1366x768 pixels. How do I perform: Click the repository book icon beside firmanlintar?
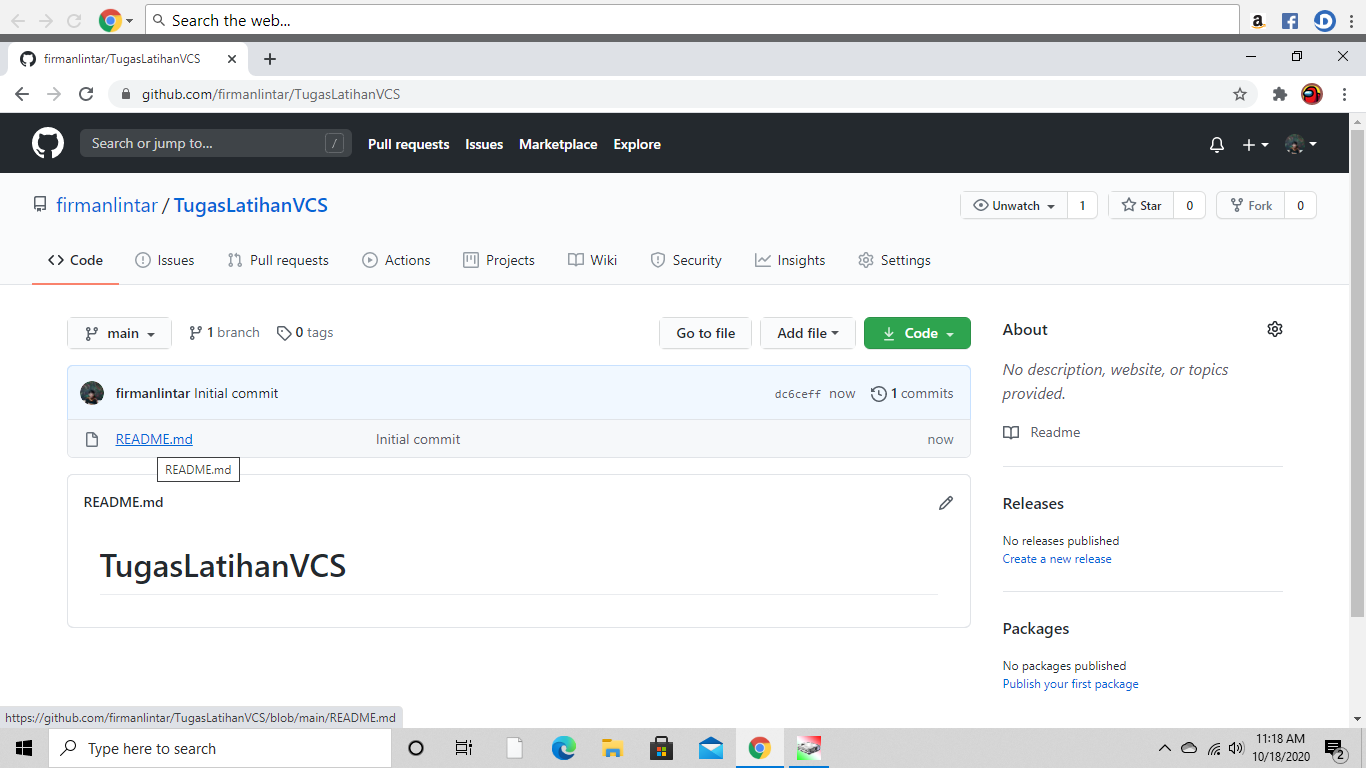pyautogui.click(x=40, y=205)
